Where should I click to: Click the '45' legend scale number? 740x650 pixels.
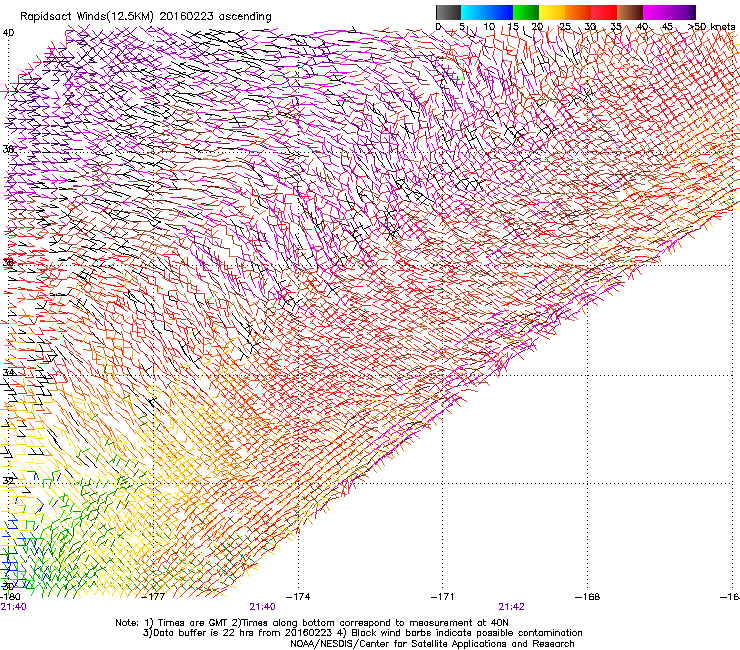pyautogui.click(x=667, y=26)
